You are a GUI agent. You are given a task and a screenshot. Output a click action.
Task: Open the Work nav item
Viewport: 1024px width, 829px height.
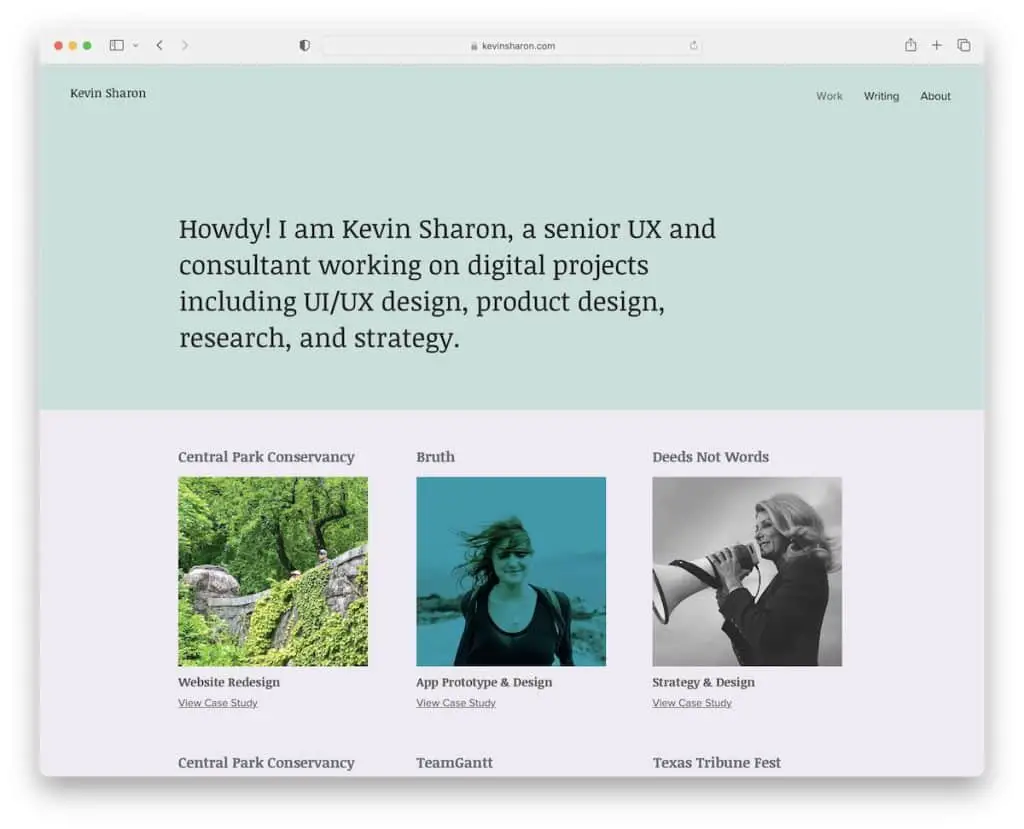pyautogui.click(x=829, y=96)
